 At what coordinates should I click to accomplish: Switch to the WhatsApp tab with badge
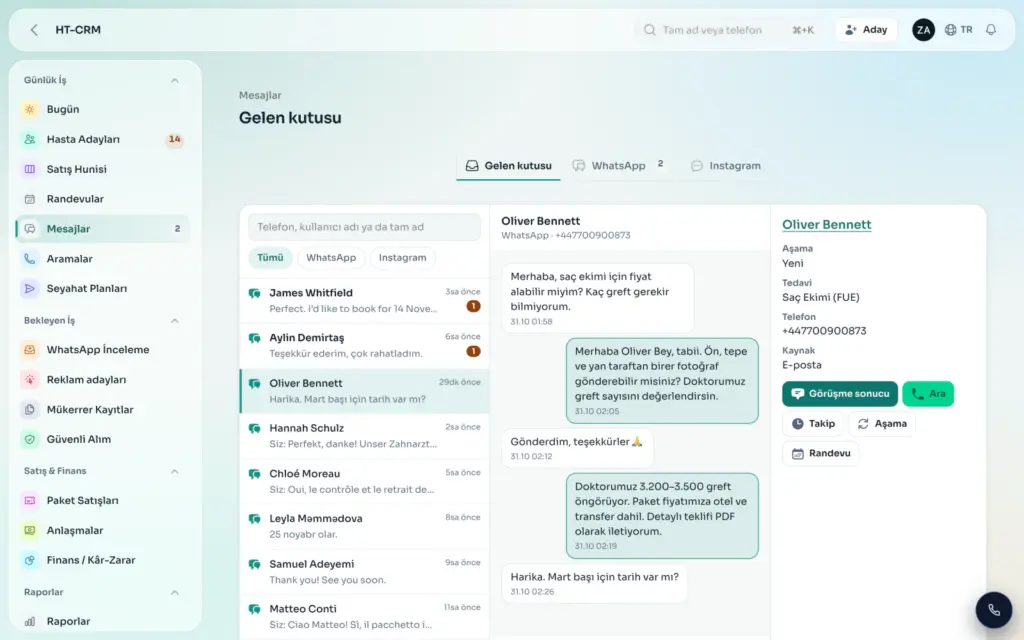[618, 166]
